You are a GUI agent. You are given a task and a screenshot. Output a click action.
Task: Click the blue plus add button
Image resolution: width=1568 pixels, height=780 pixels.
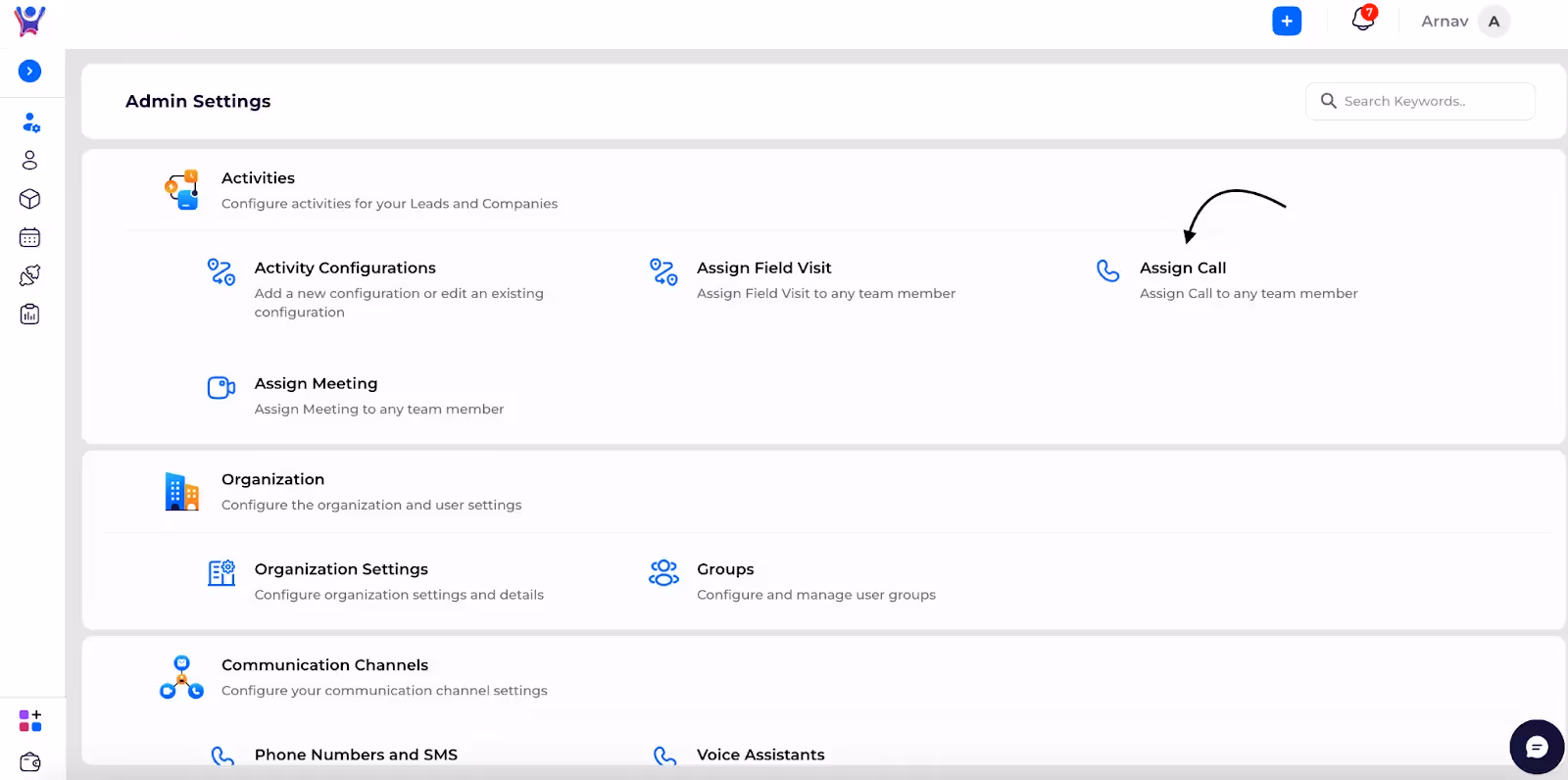click(x=1287, y=21)
